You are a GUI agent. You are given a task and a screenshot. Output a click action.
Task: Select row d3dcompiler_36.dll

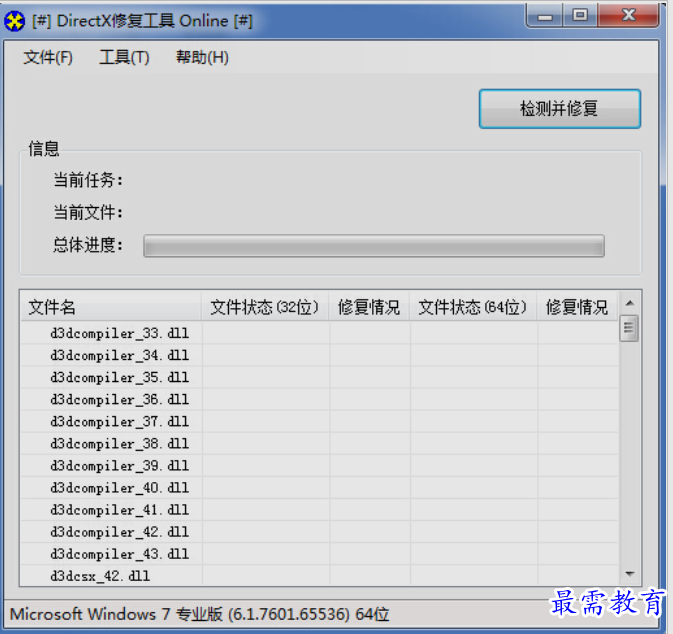click(320, 400)
